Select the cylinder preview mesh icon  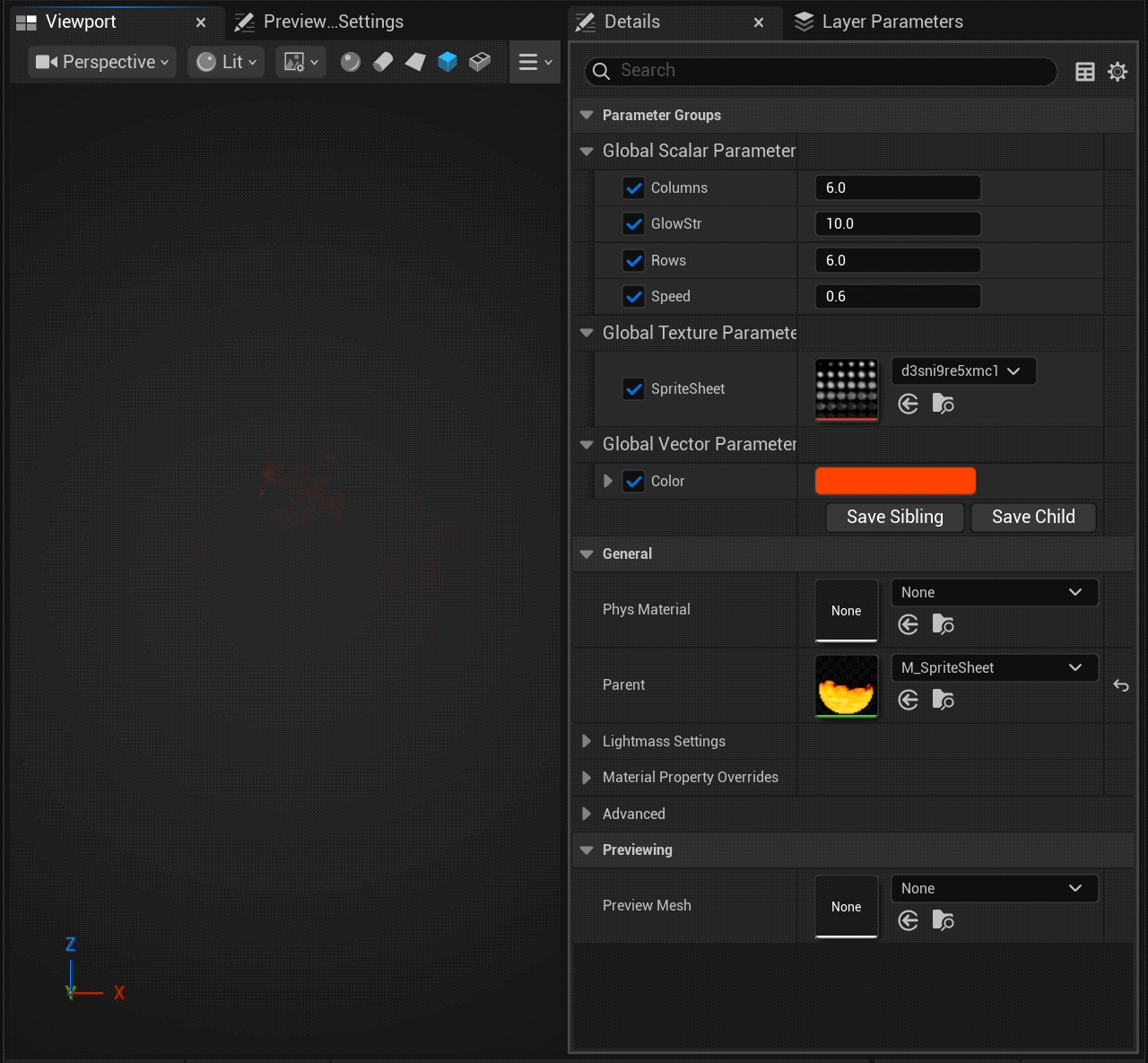(383, 62)
